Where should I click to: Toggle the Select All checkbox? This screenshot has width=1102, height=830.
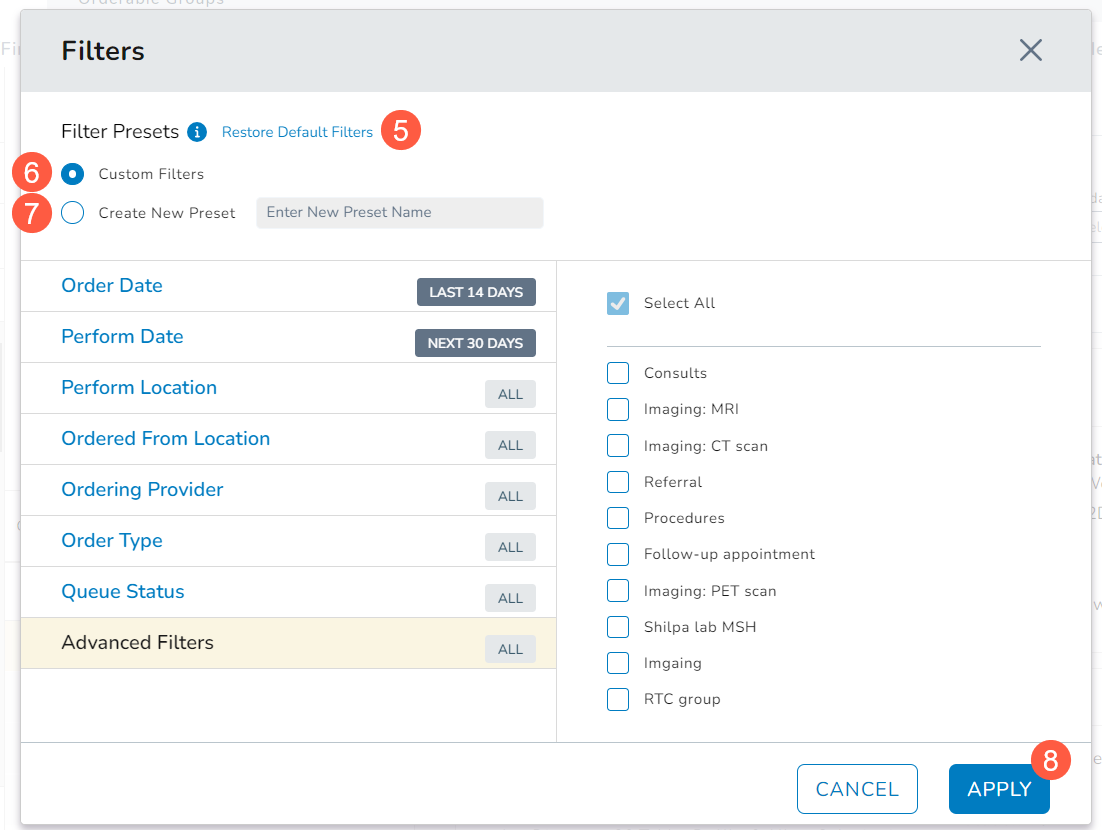point(618,303)
